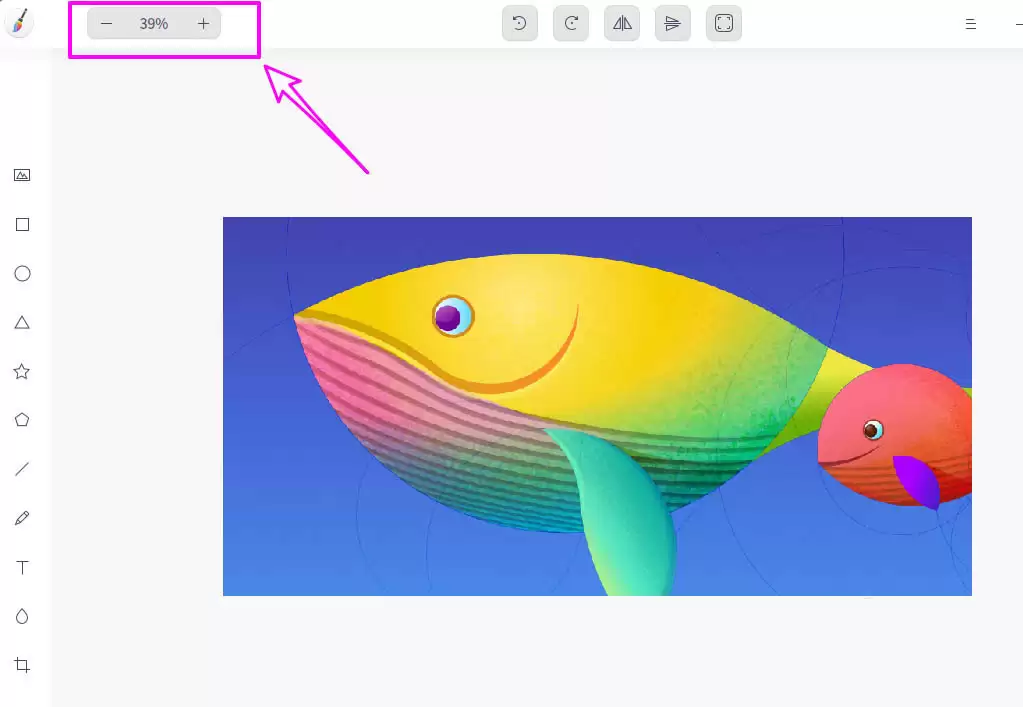Screen dimensions: 1023x707
Task: Flip the image horizontally
Action: pos(621,23)
